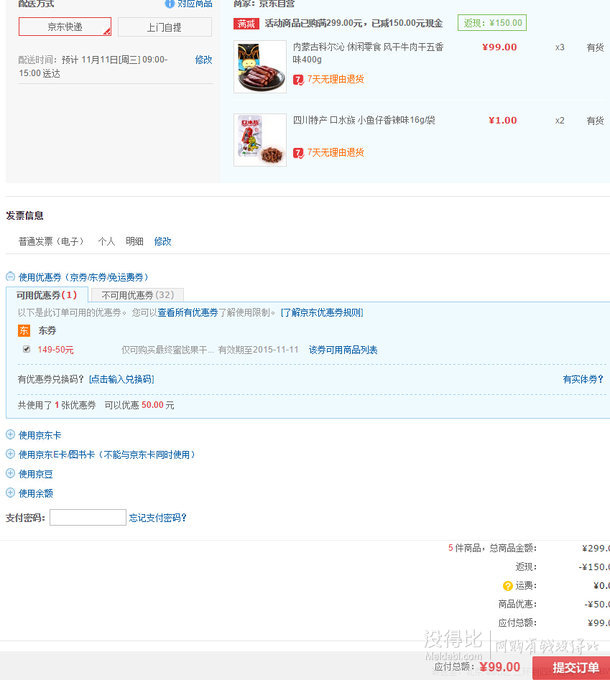Click 修改 link in invoice info
This screenshot has height=680, width=610.
coord(163,242)
